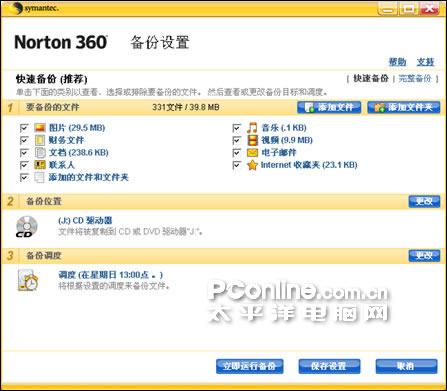
Task: Click the 视频 film strip icon
Action: 253,140
